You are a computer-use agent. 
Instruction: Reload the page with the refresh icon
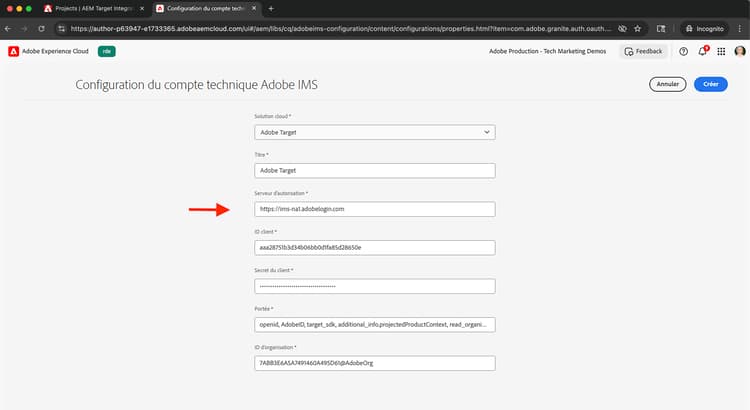pyautogui.click(x=42, y=29)
